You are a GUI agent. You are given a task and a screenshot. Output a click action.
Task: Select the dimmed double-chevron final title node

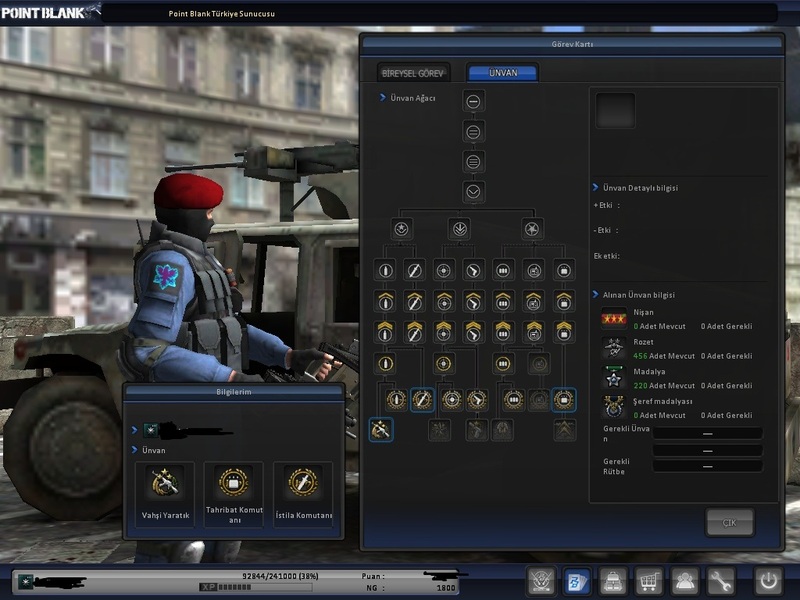point(564,430)
